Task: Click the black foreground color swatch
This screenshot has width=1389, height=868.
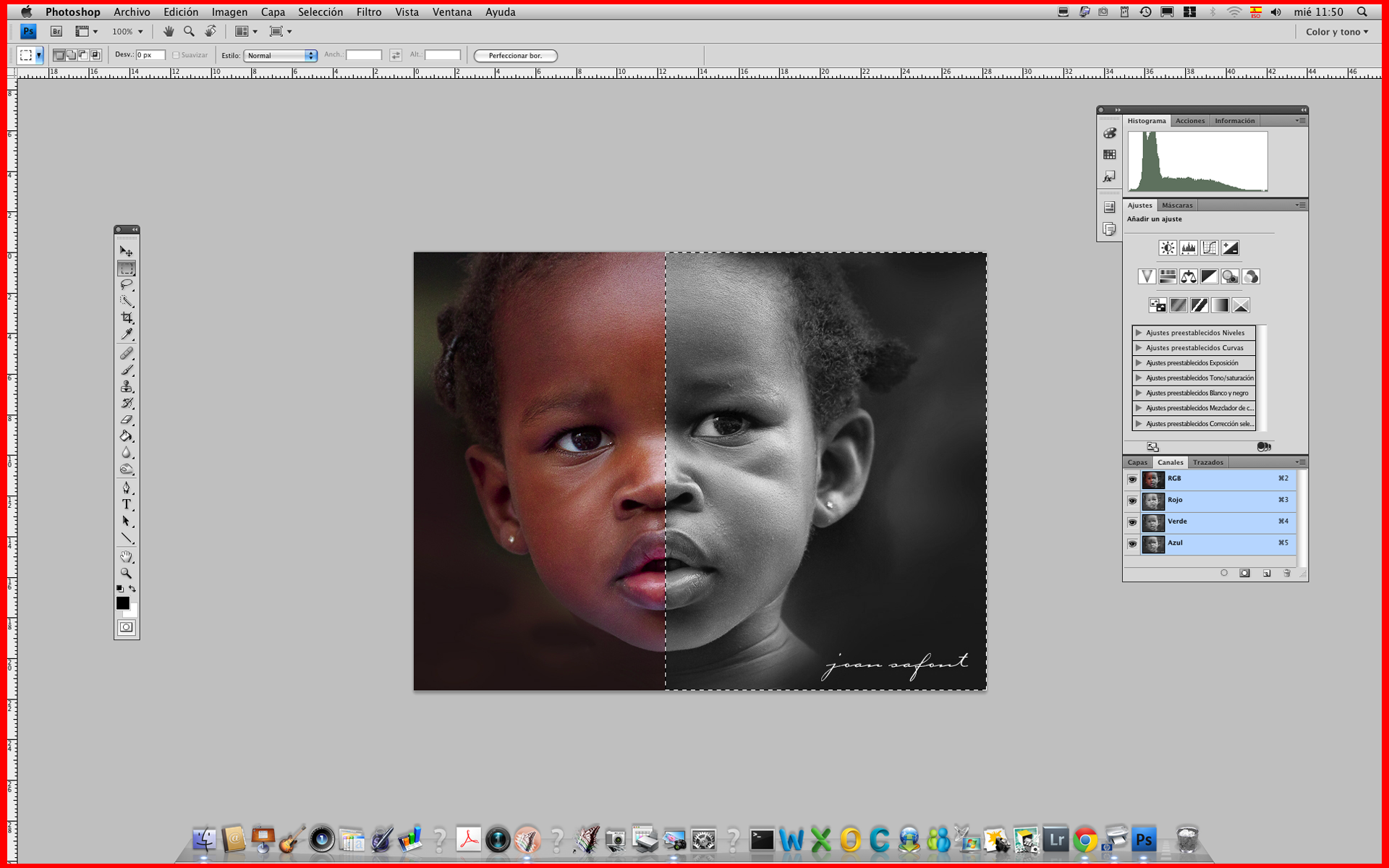Action: (122, 603)
